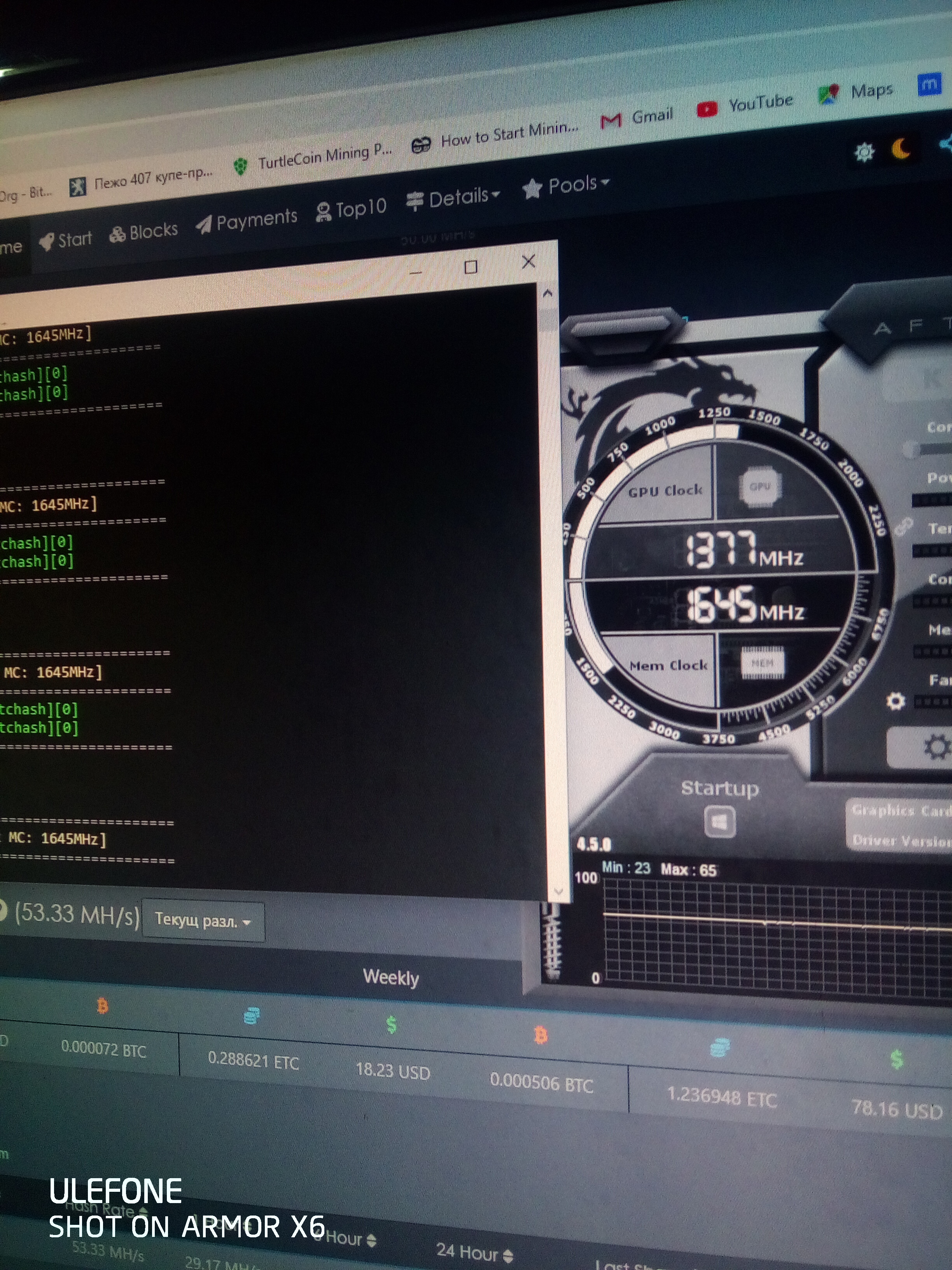Click console window scrollbar up arrow
This screenshot has height=1270, width=952.
[548, 293]
